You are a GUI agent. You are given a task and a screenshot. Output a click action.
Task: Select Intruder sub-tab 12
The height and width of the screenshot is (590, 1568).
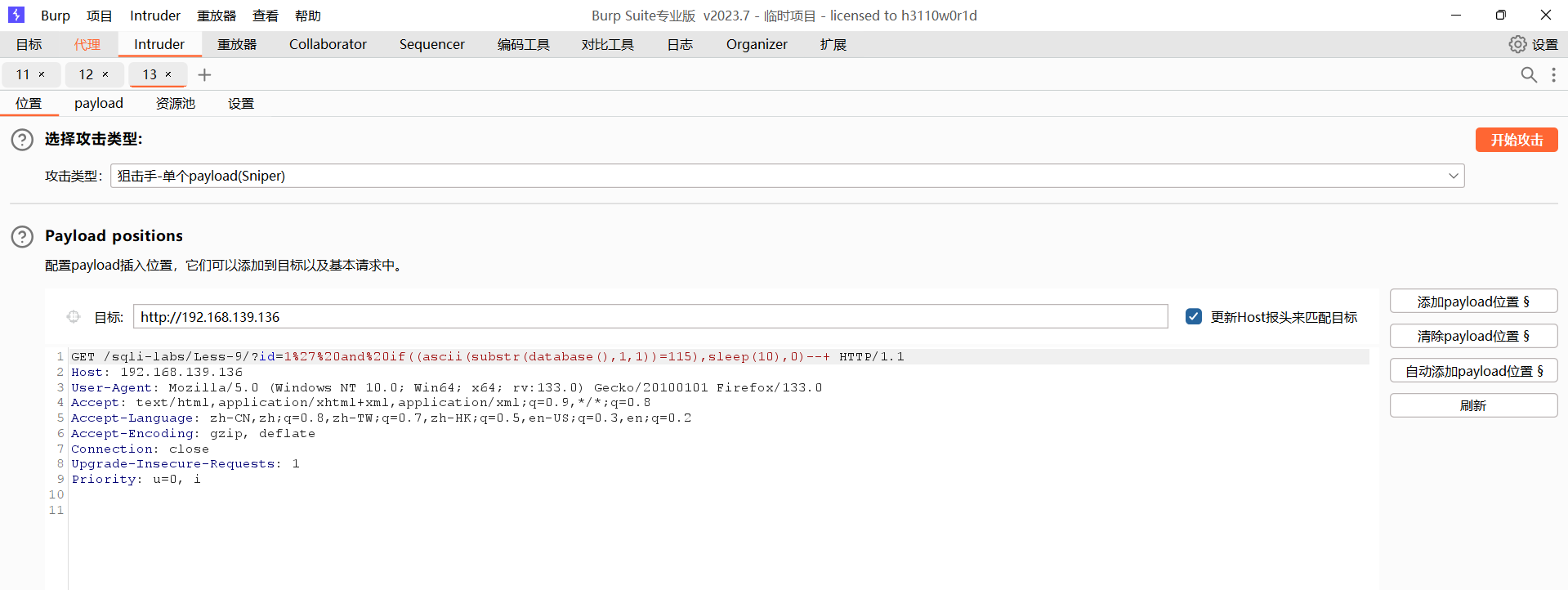pyautogui.click(x=86, y=74)
